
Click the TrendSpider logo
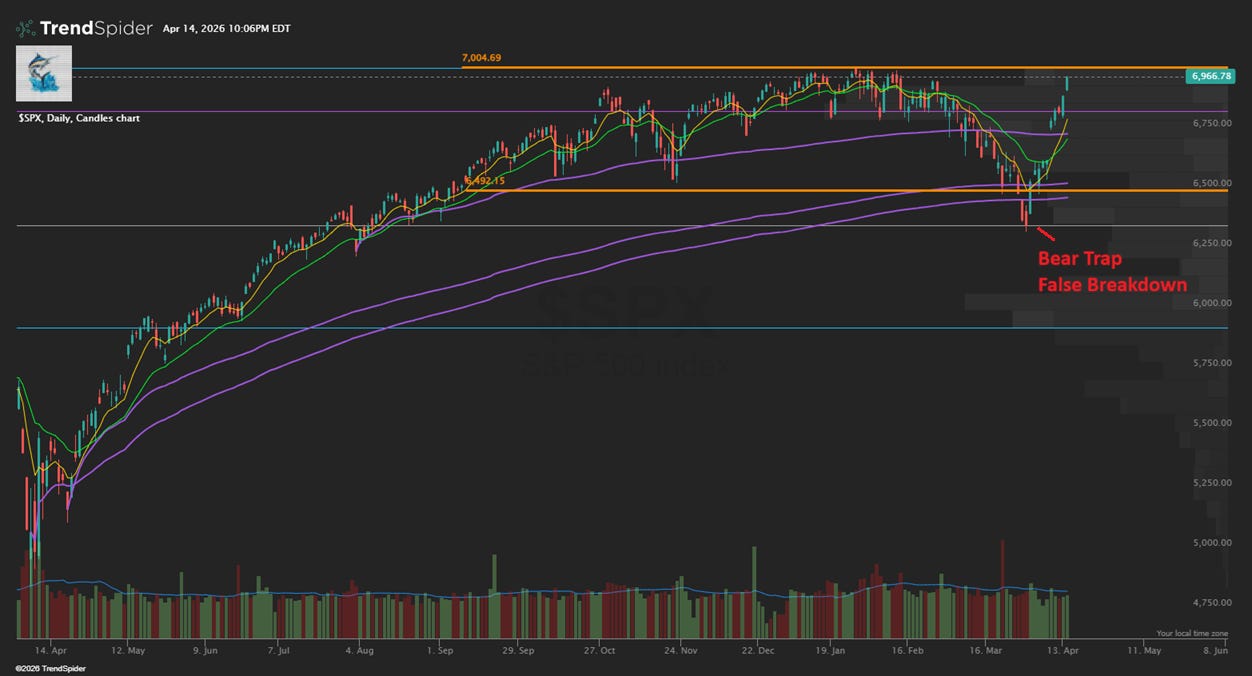84,28
